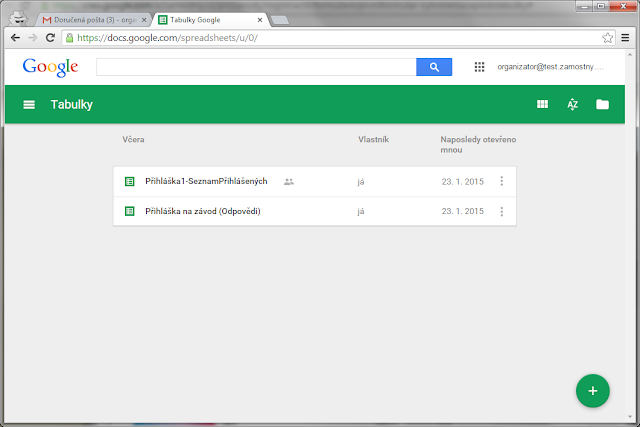This screenshot has width=640, height=427.
Task: Open Přihláška1-SeznamPřihlášených spreadsheet
Action: [206, 181]
